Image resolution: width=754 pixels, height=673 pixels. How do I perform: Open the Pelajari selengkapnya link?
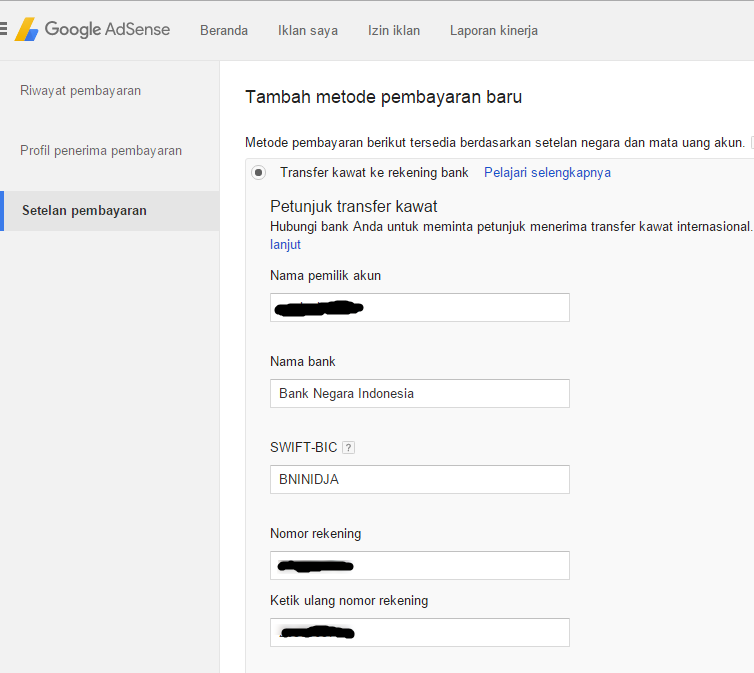point(547,173)
